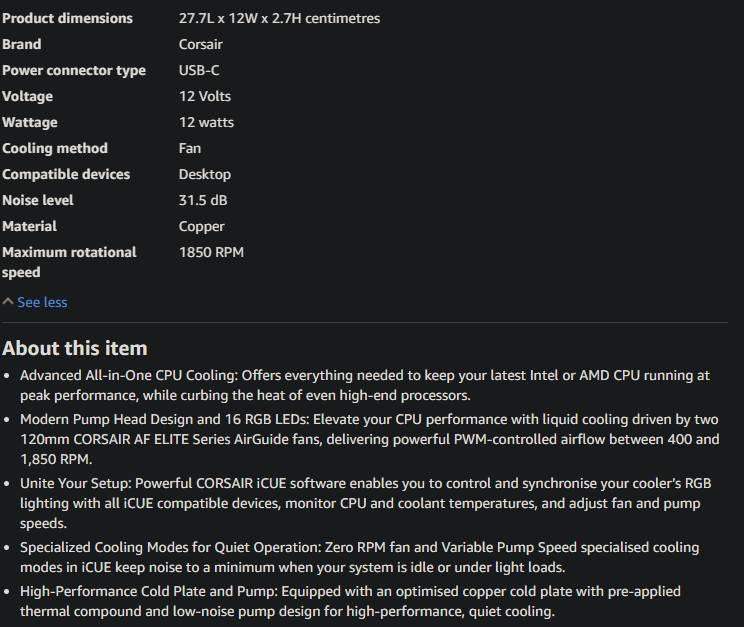Click the Product dimensions label
Image resolution: width=744 pixels, height=627 pixels.
pos(67,18)
